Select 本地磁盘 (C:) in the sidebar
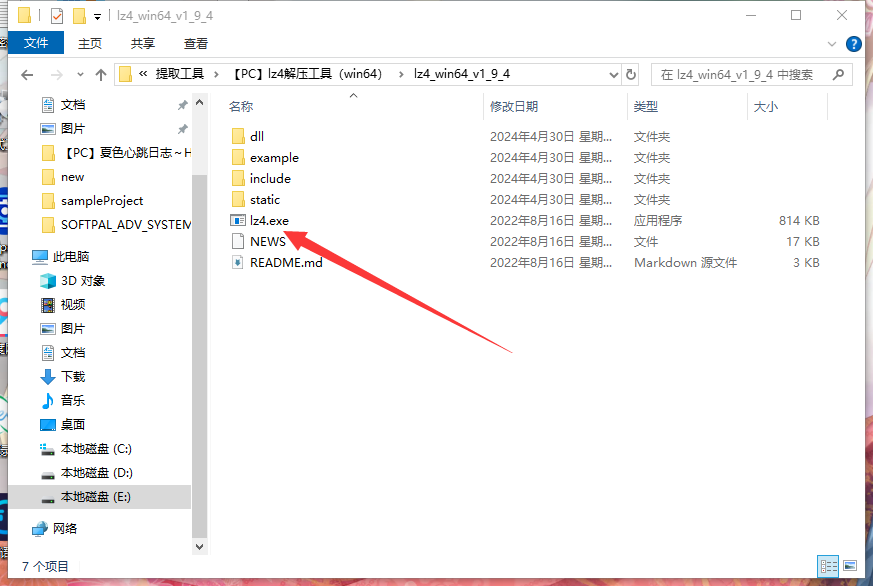The width and height of the screenshot is (873, 586). click(96, 449)
